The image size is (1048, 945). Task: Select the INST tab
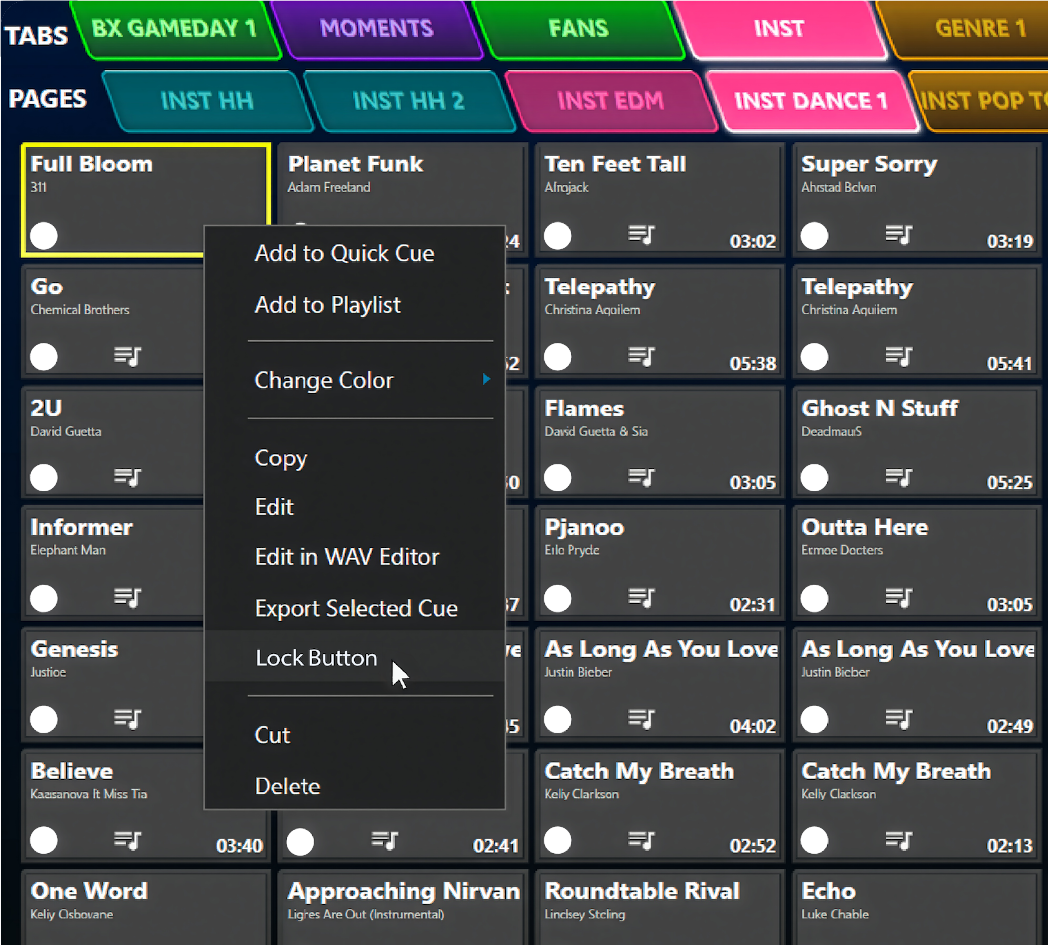click(x=779, y=29)
